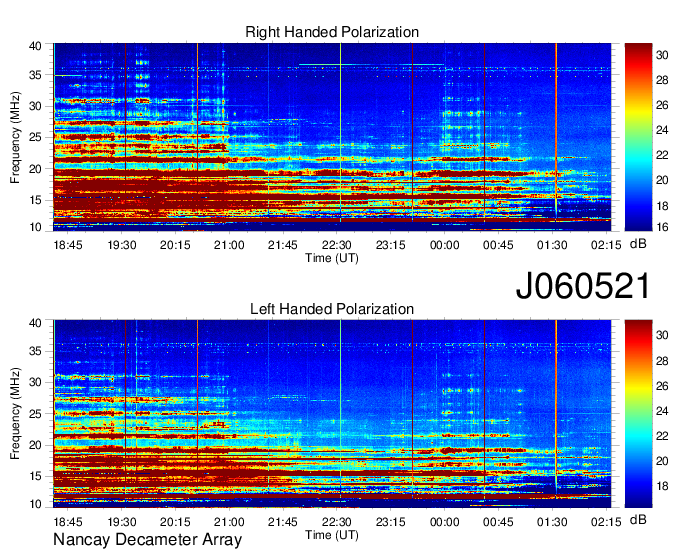Click the 24 dB tick on the lower color bar

[x=662, y=411]
